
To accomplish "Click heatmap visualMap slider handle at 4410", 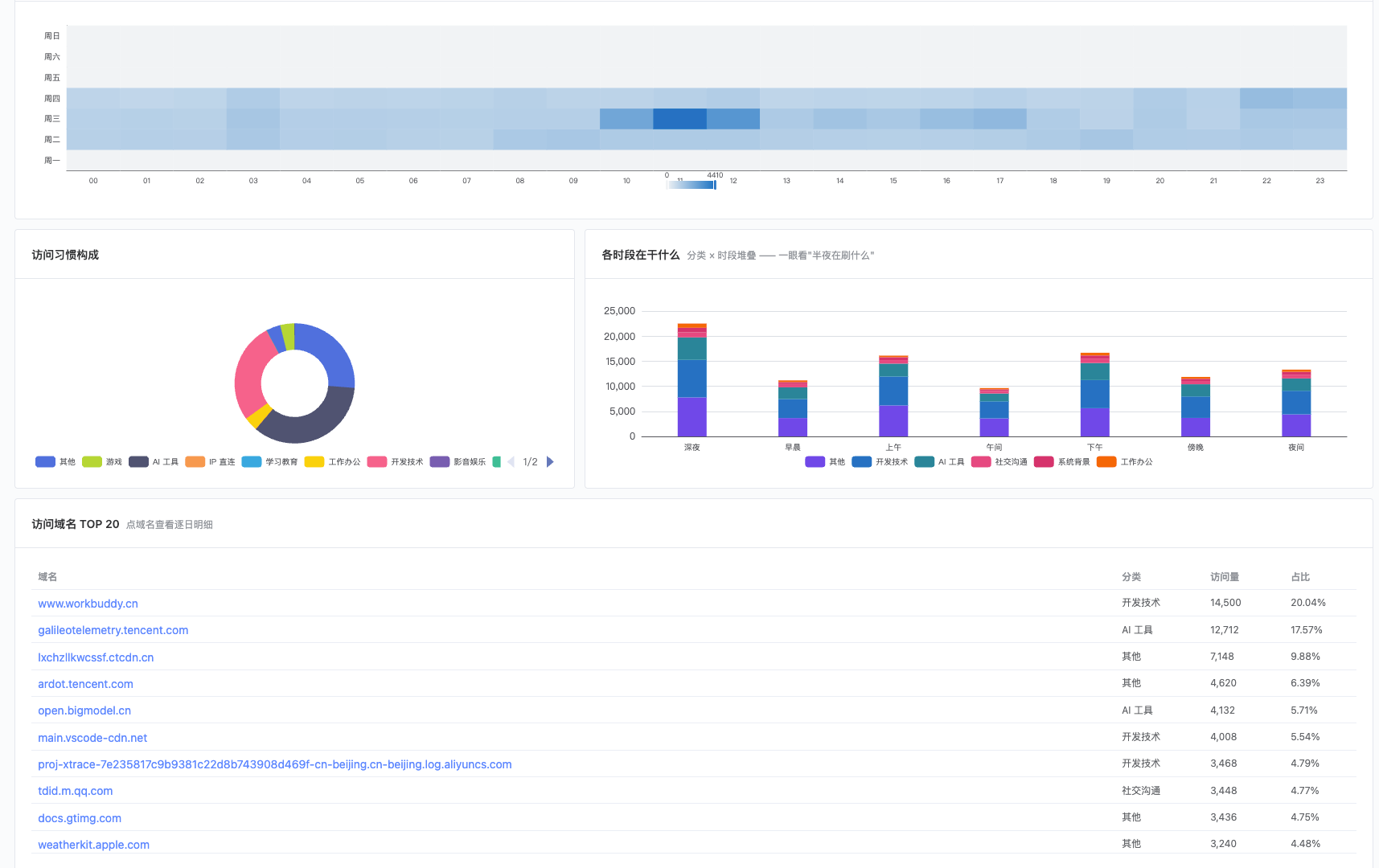I will (x=715, y=185).
